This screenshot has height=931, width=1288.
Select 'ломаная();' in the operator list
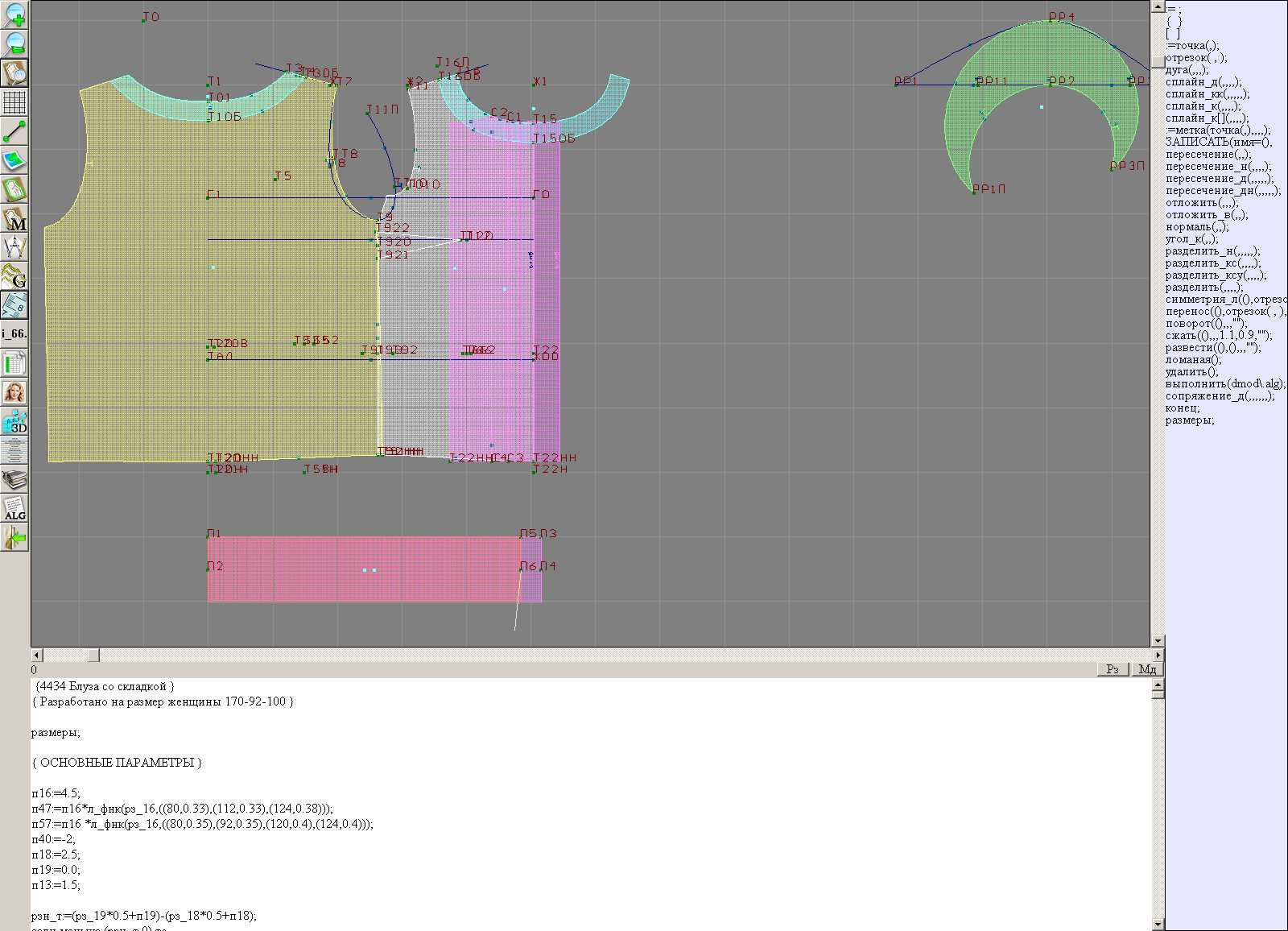click(1193, 360)
